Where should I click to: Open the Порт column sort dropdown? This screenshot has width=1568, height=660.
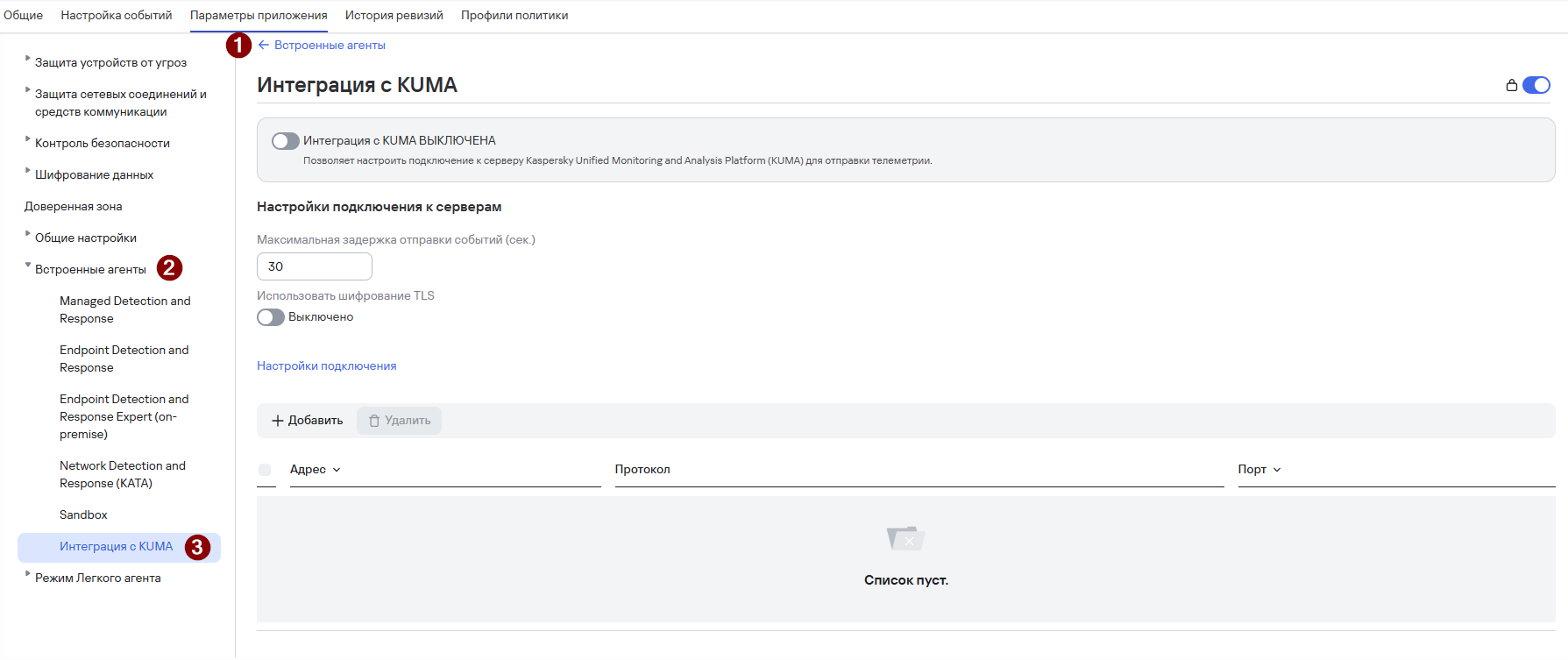tap(1277, 470)
